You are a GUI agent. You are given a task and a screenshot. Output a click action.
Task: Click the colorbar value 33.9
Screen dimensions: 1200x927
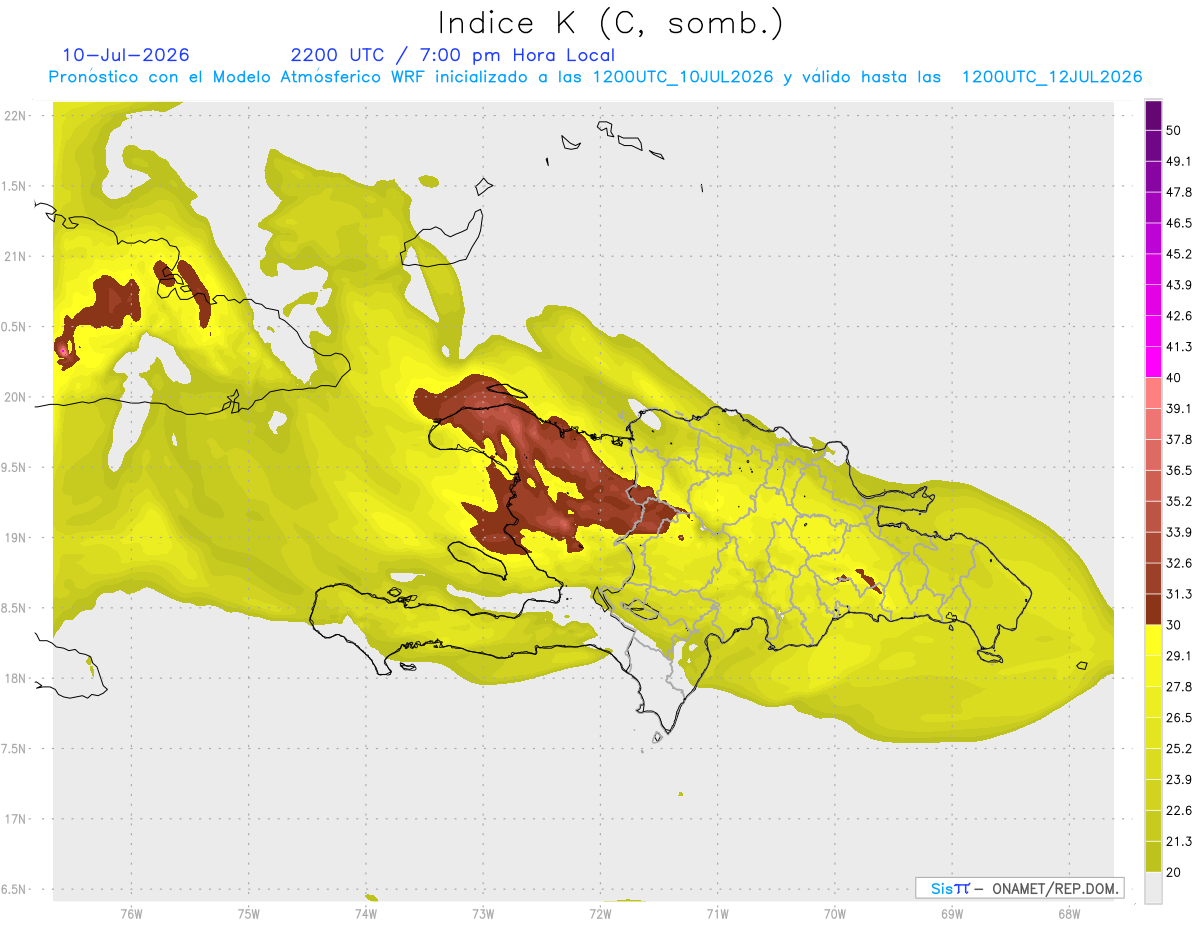pyautogui.click(x=1179, y=532)
